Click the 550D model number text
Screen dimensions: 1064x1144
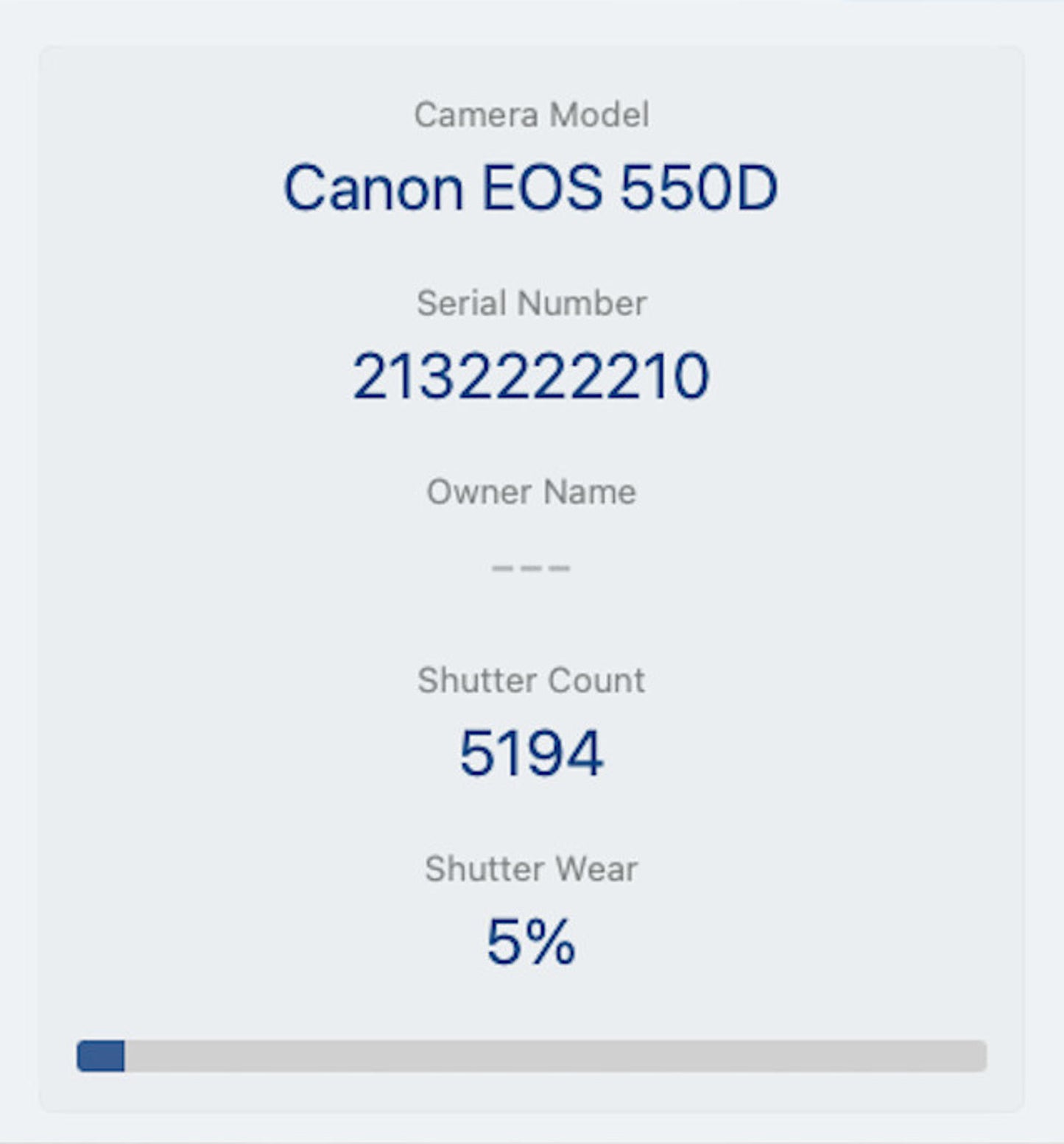(698, 188)
